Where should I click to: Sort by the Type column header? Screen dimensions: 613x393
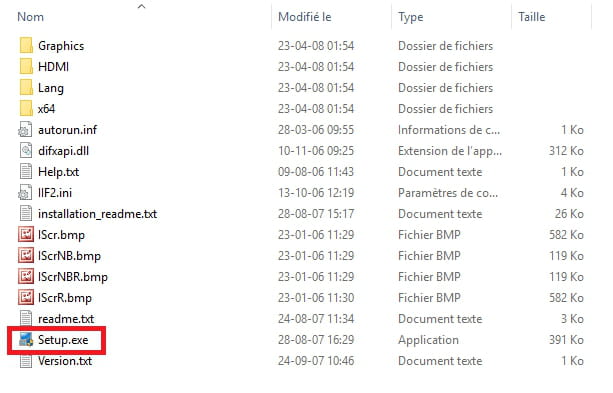pos(410,17)
